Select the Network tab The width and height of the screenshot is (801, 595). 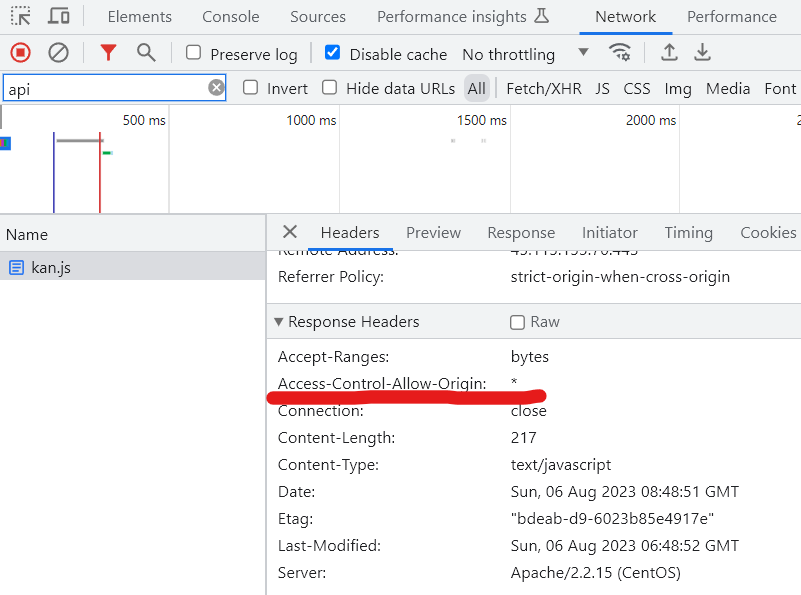[x=625, y=17]
